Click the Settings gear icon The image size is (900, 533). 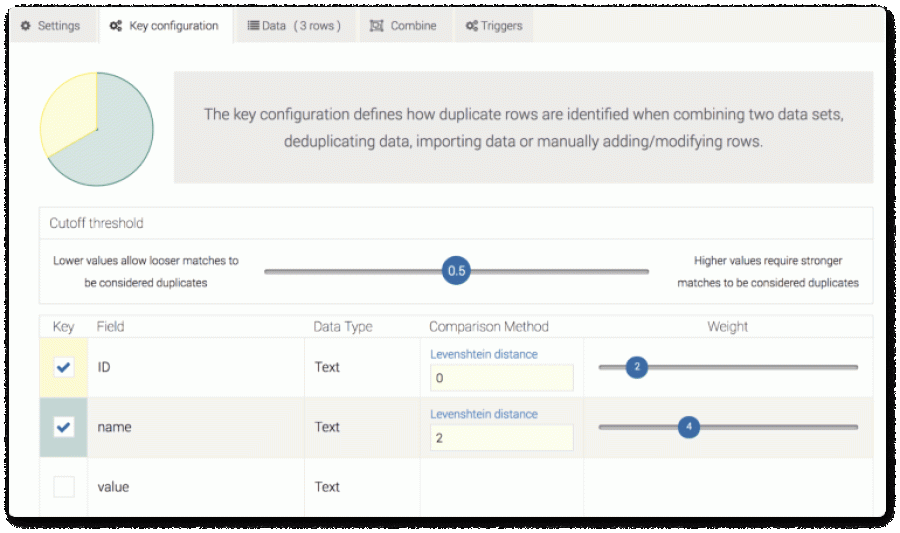(26, 26)
